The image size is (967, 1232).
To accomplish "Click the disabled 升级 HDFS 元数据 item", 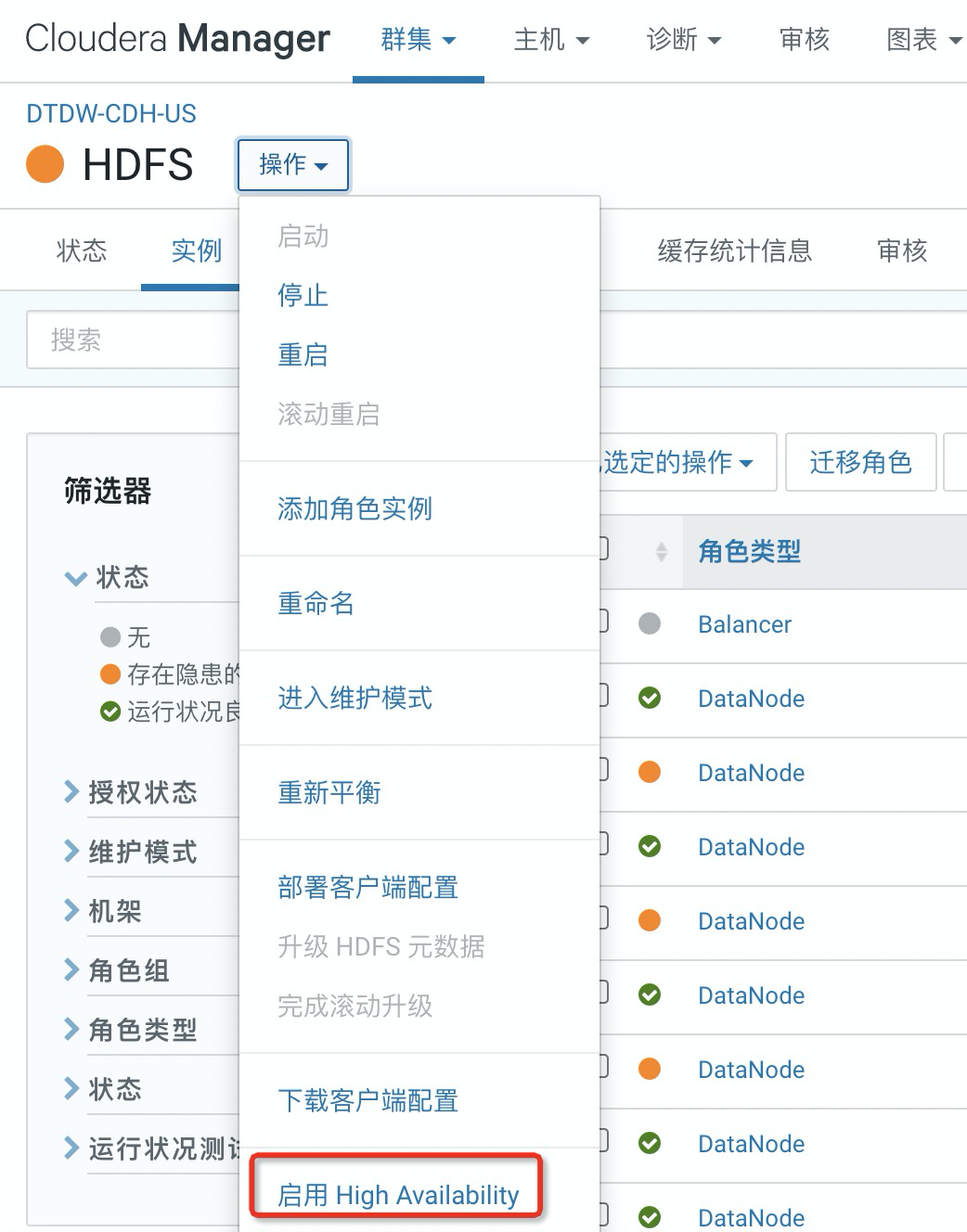I will (x=381, y=947).
